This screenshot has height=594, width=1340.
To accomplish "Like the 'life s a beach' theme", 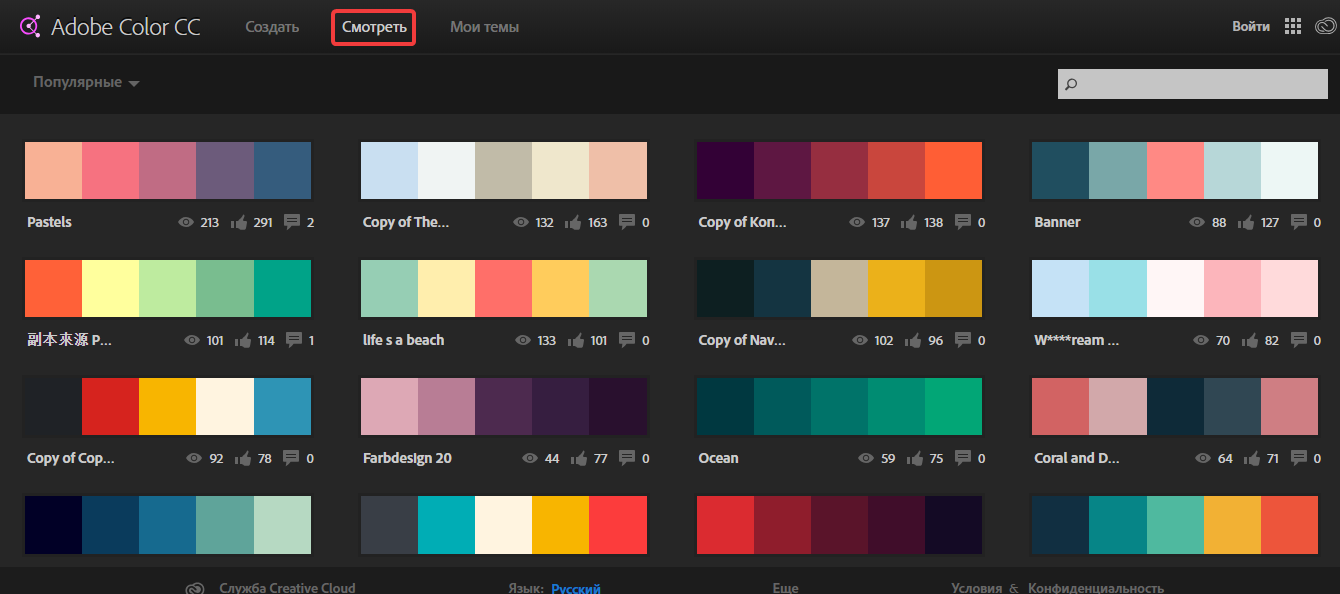I will (579, 340).
